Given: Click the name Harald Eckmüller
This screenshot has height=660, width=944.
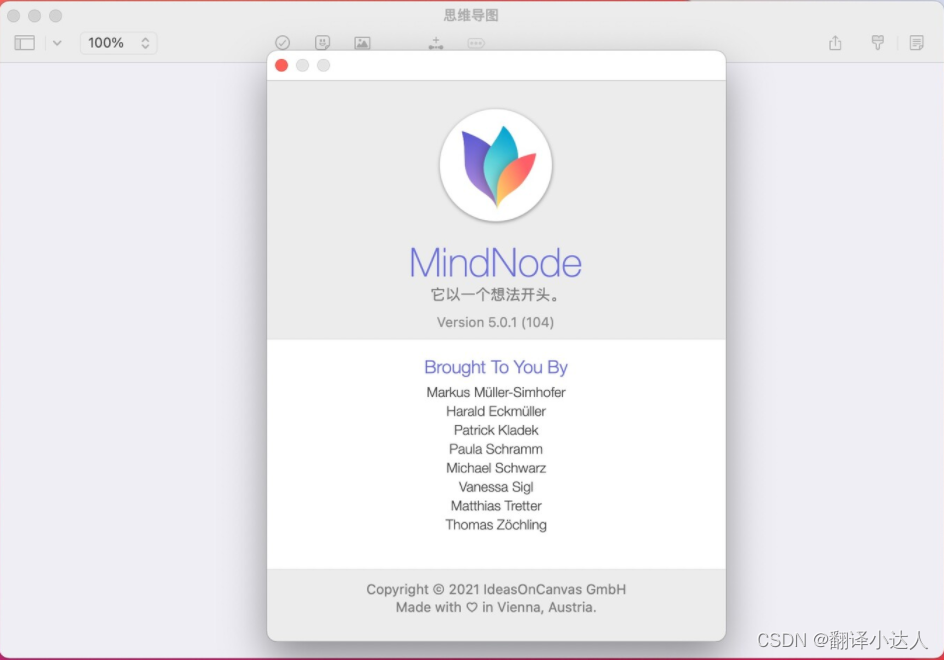Looking at the screenshot, I should [x=496, y=411].
